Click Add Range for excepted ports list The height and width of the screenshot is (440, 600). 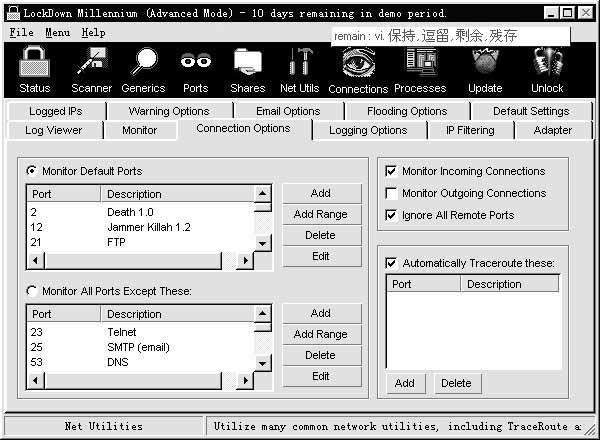[x=321, y=334]
